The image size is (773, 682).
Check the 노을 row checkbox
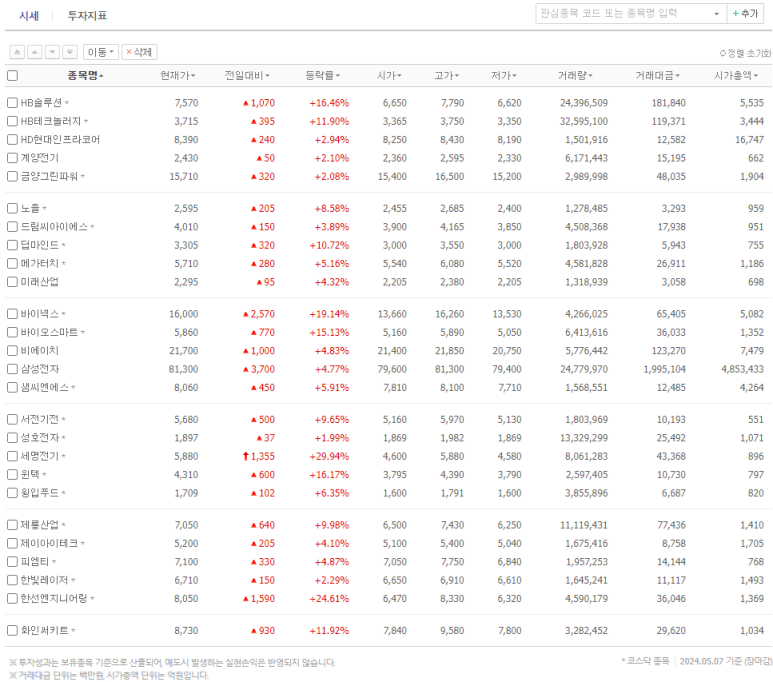[x=12, y=208]
